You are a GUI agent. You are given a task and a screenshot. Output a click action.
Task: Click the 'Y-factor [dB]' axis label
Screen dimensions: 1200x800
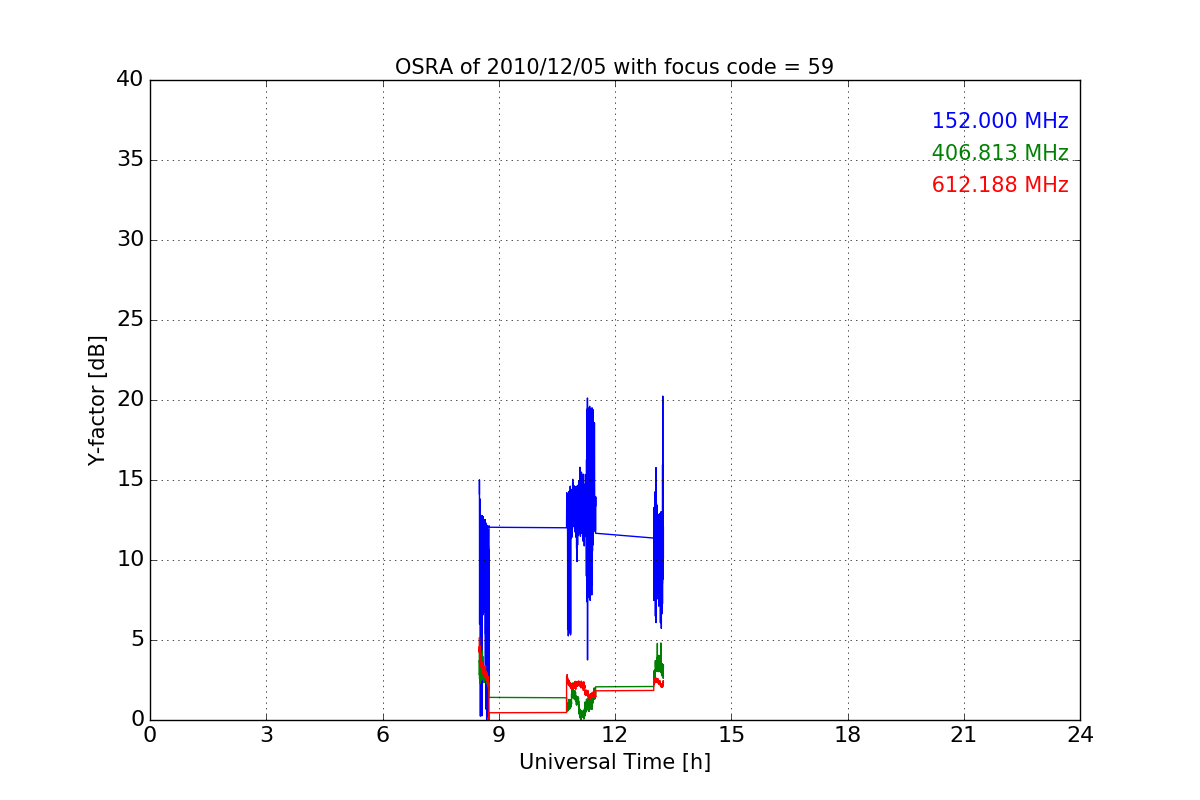point(97,400)
